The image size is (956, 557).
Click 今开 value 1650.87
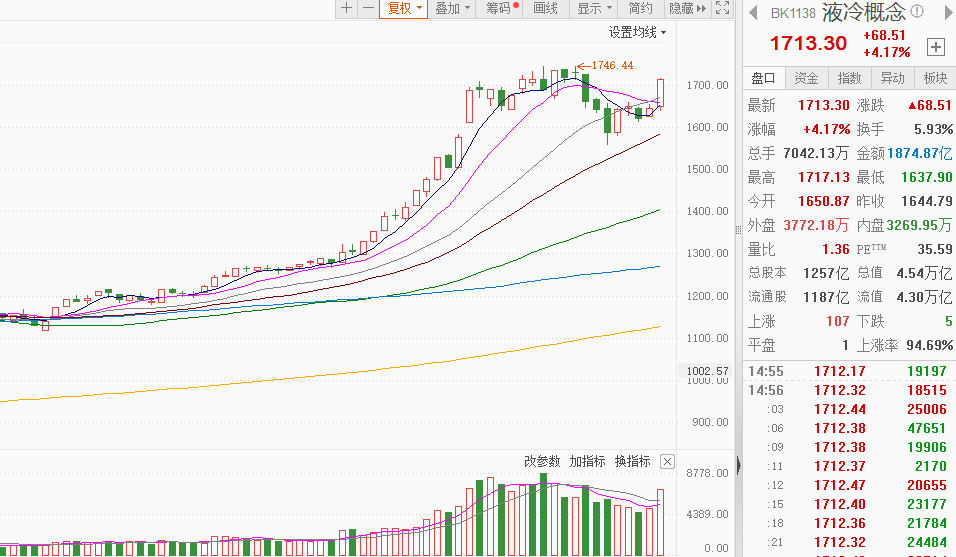click(x=824, y=201)
